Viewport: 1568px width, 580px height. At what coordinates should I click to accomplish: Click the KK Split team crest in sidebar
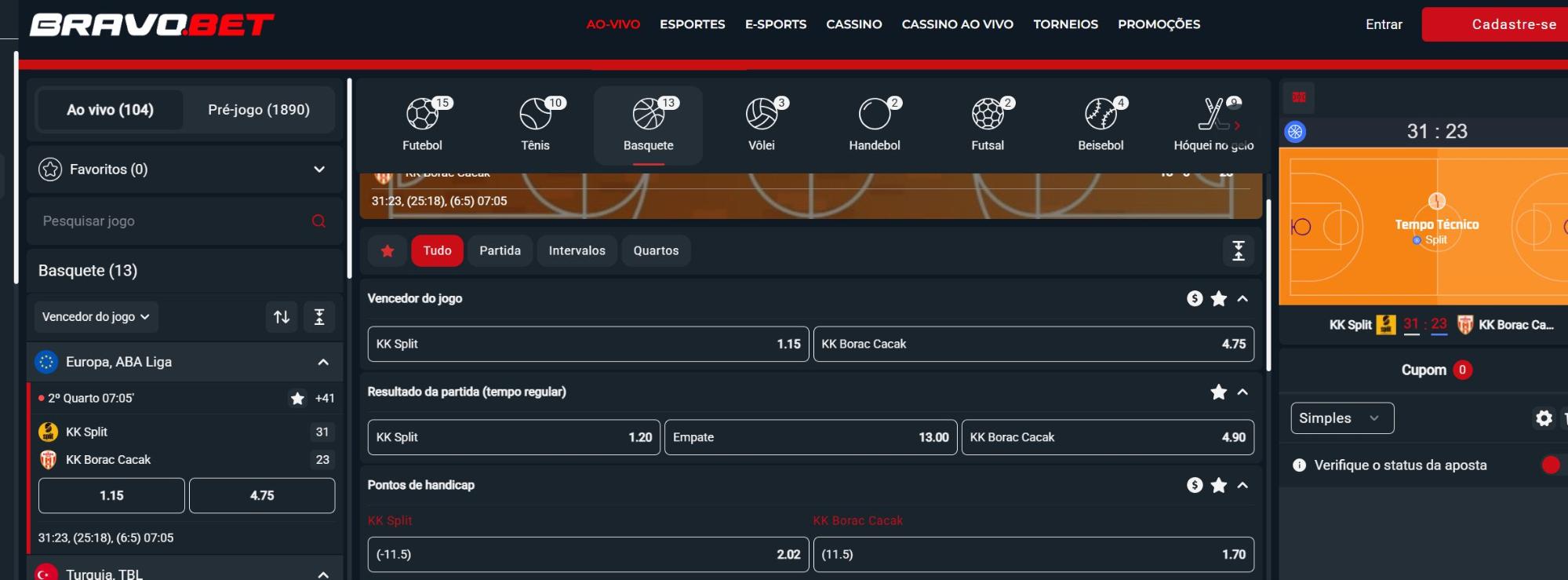pos(48,432)
